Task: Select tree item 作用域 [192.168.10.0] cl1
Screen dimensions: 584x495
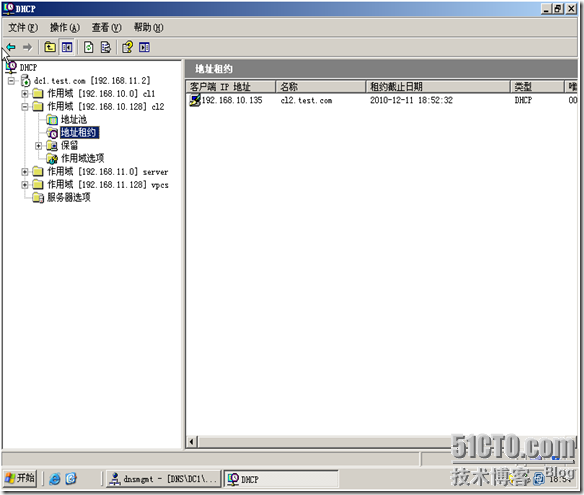Action: pos(101,93)
